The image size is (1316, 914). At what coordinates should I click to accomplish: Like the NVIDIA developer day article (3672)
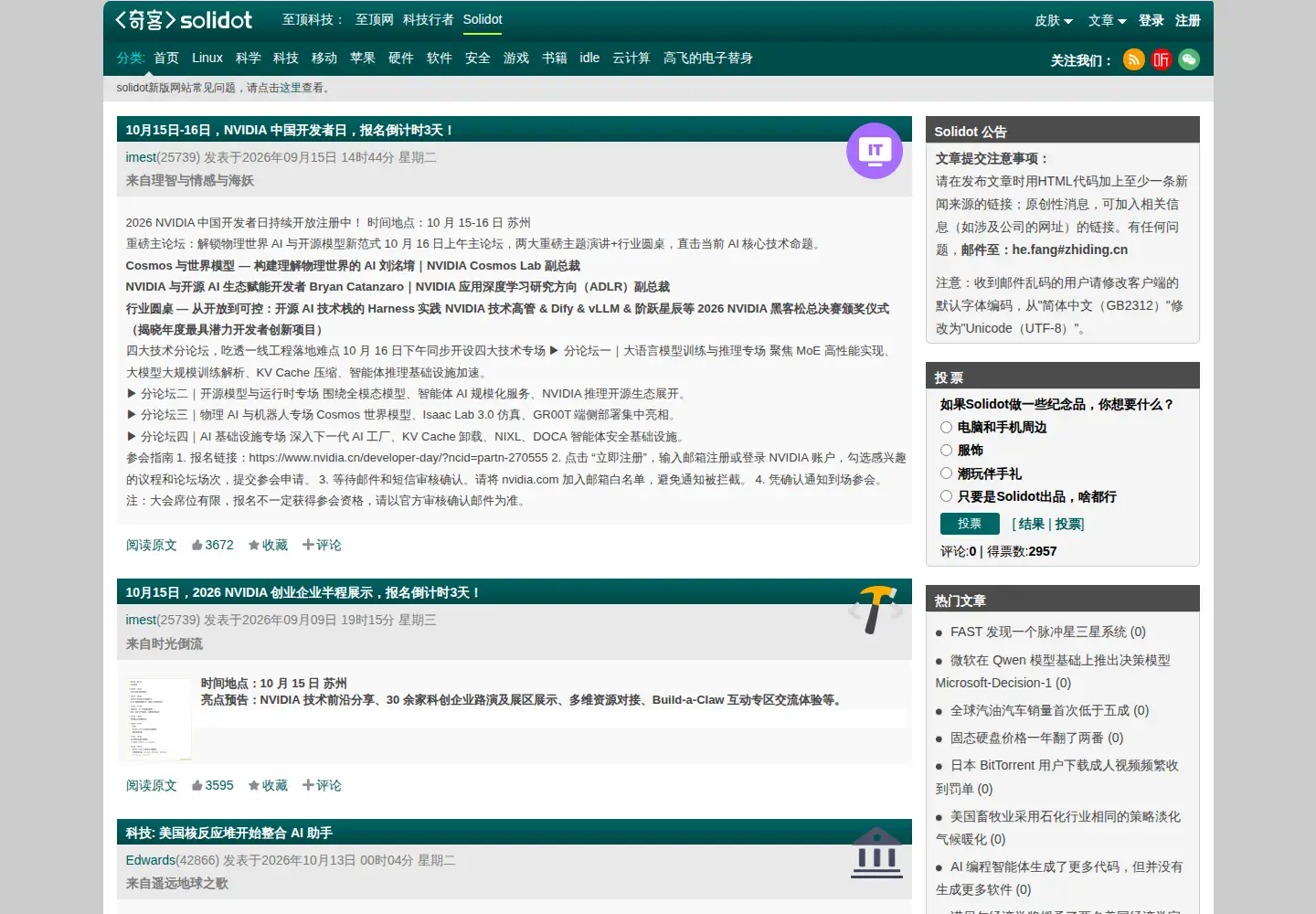pos(213,545)
